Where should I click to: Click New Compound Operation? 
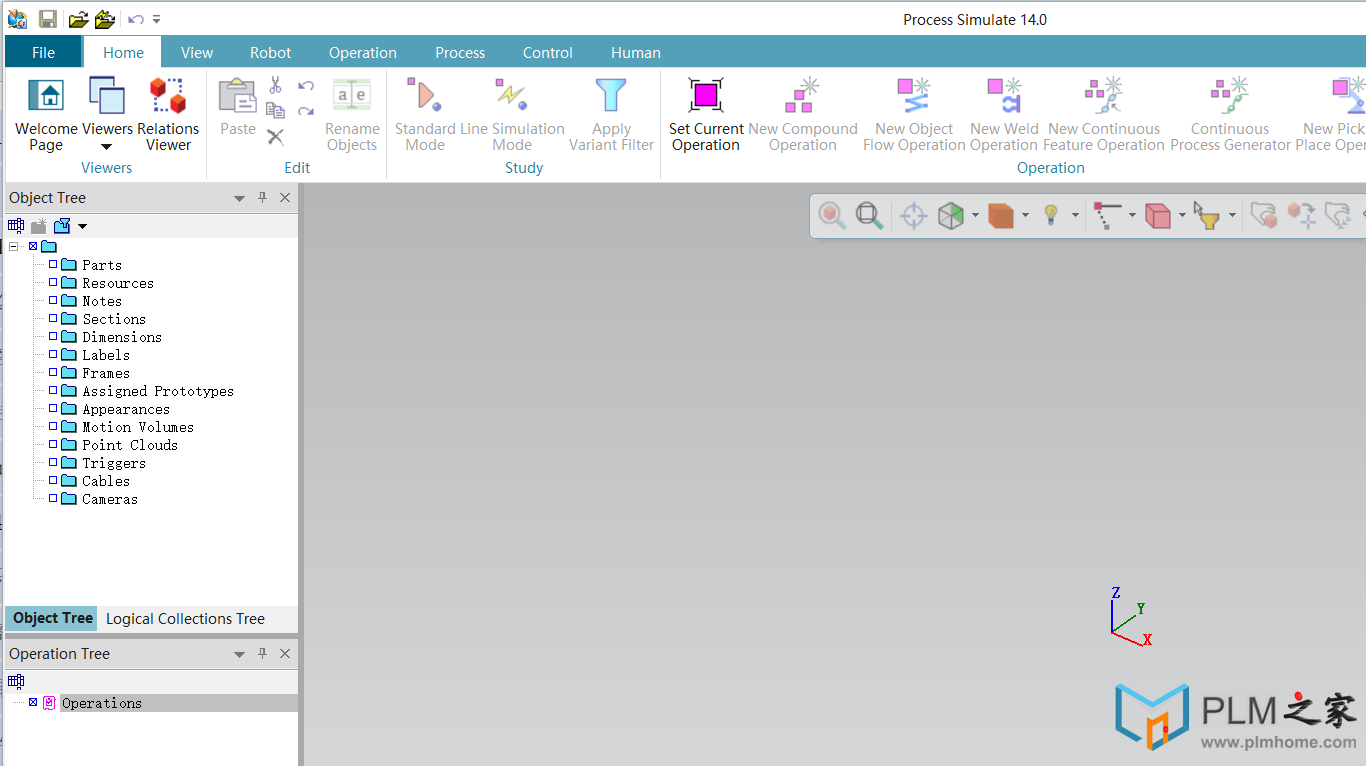803,114
